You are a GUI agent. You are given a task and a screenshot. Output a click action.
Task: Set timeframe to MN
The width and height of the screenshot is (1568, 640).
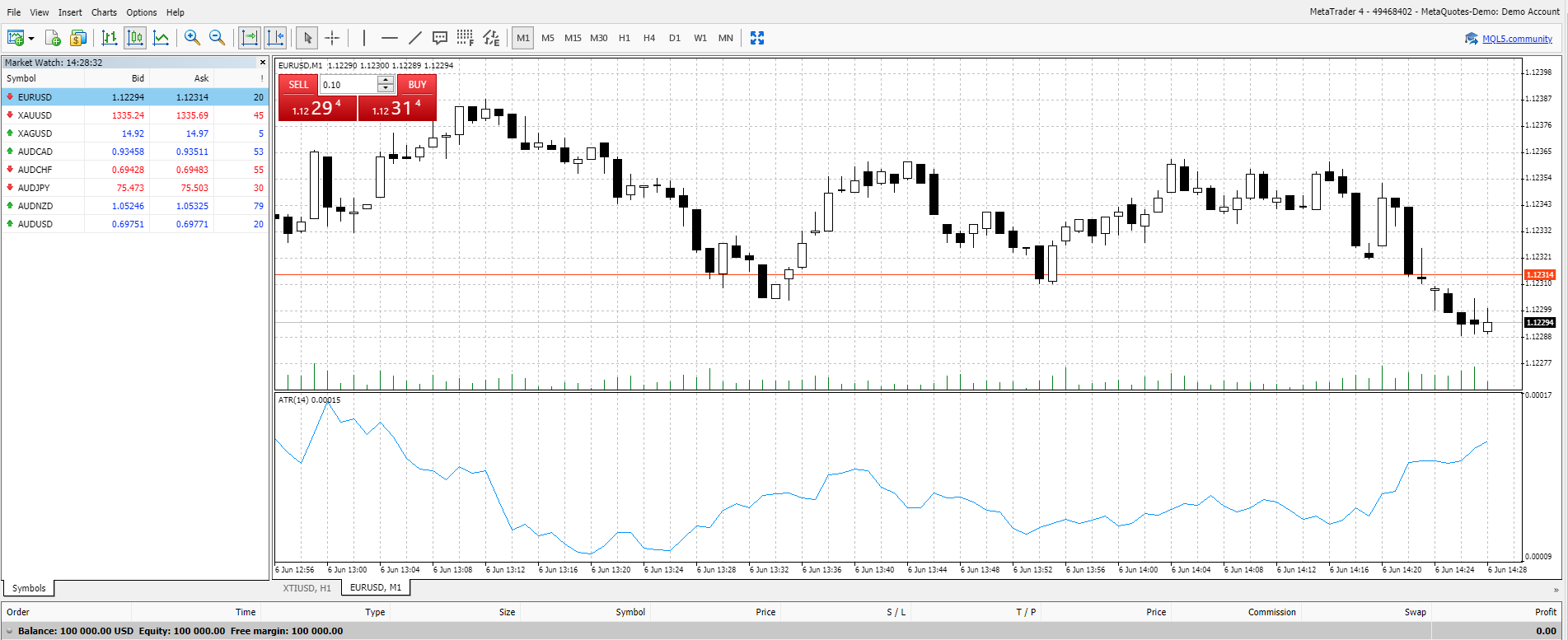pos(726,38)
